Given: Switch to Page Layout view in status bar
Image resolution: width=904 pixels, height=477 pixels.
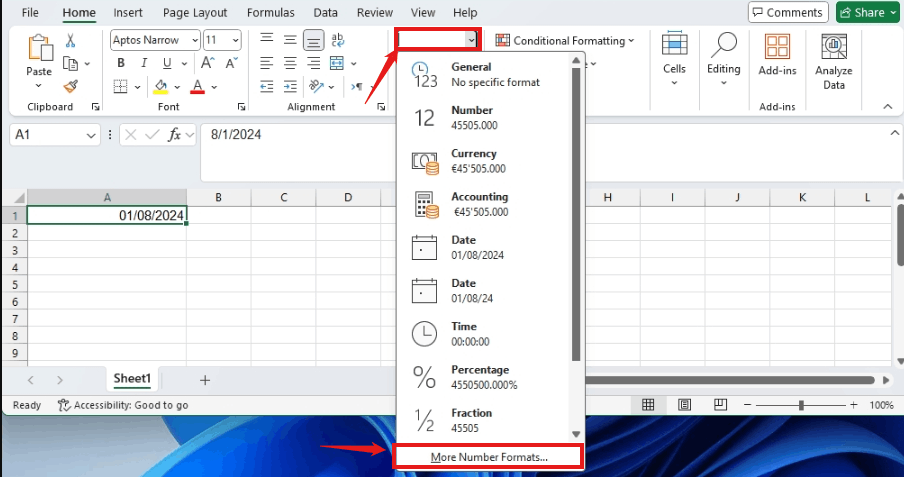Looking at the screenshot, I should pos(684,405).
